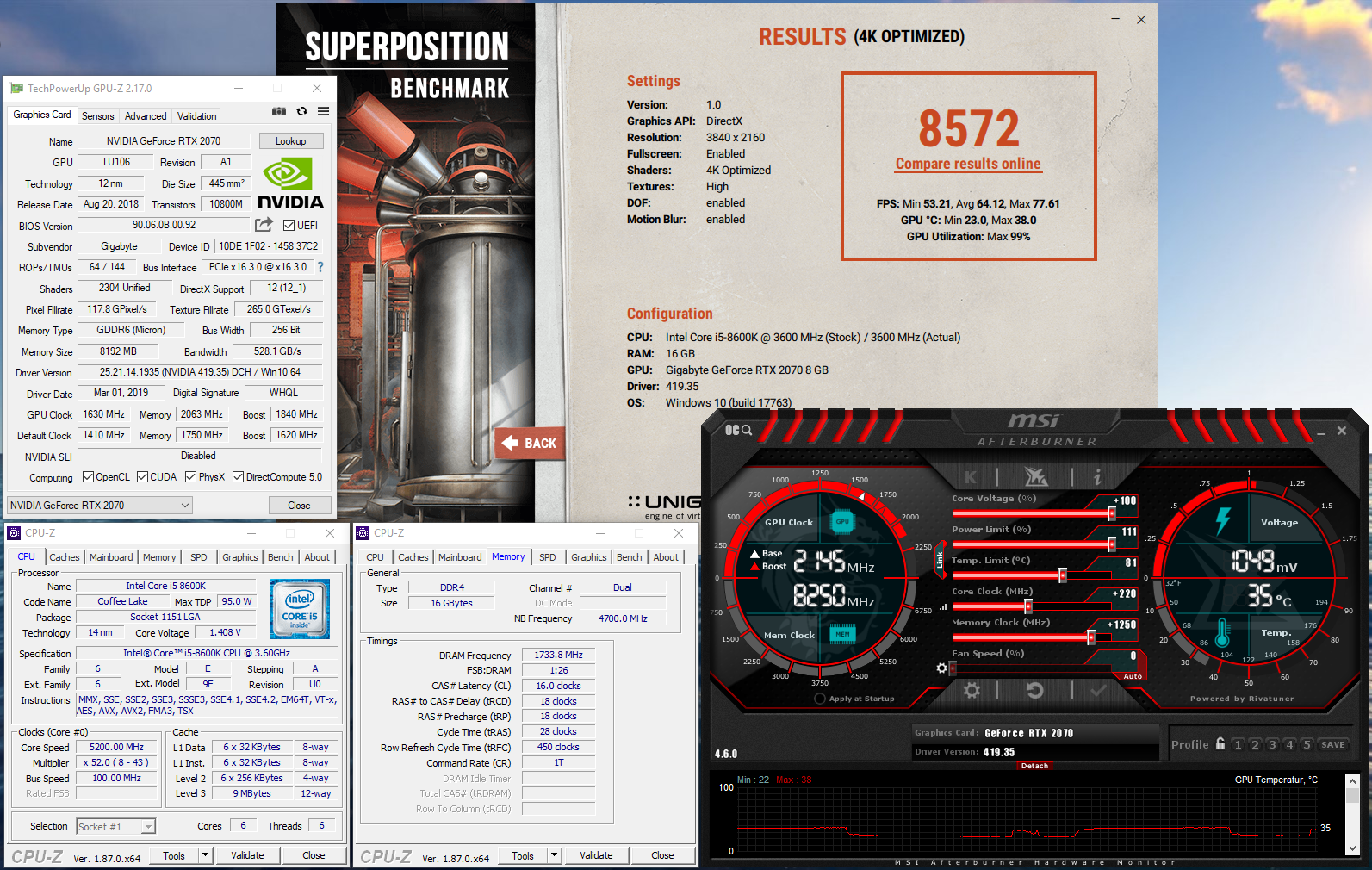The height and width of the screenshot is (870, 1372).
Task: Click the Afterburner Kombustor K icon
Action: [971, 476]
